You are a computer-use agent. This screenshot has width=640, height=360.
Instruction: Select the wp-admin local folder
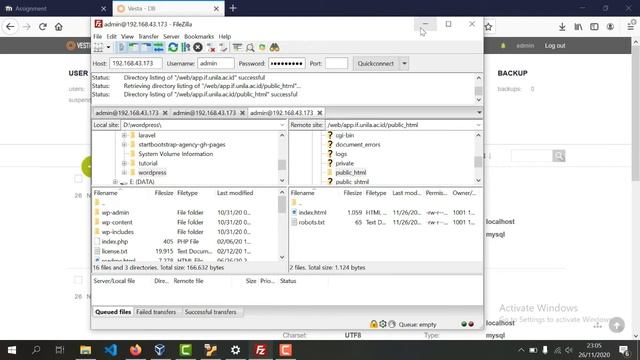point(115,213)
